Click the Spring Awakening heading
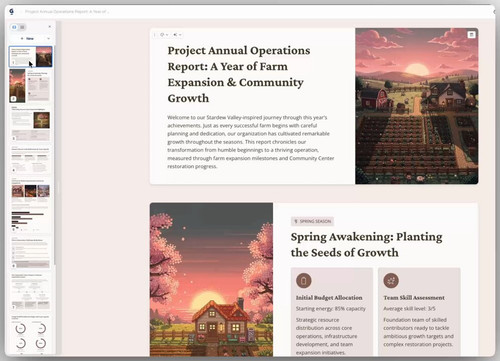 [x=366, y=244]
